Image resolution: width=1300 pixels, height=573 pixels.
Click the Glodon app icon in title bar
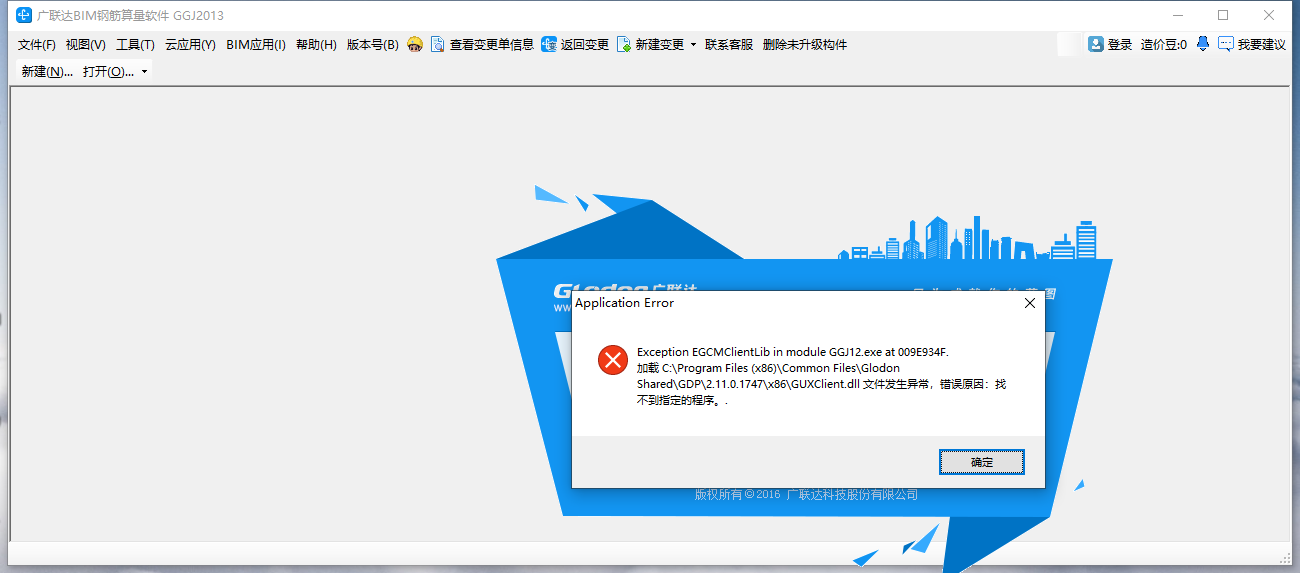tap(24, 15)
